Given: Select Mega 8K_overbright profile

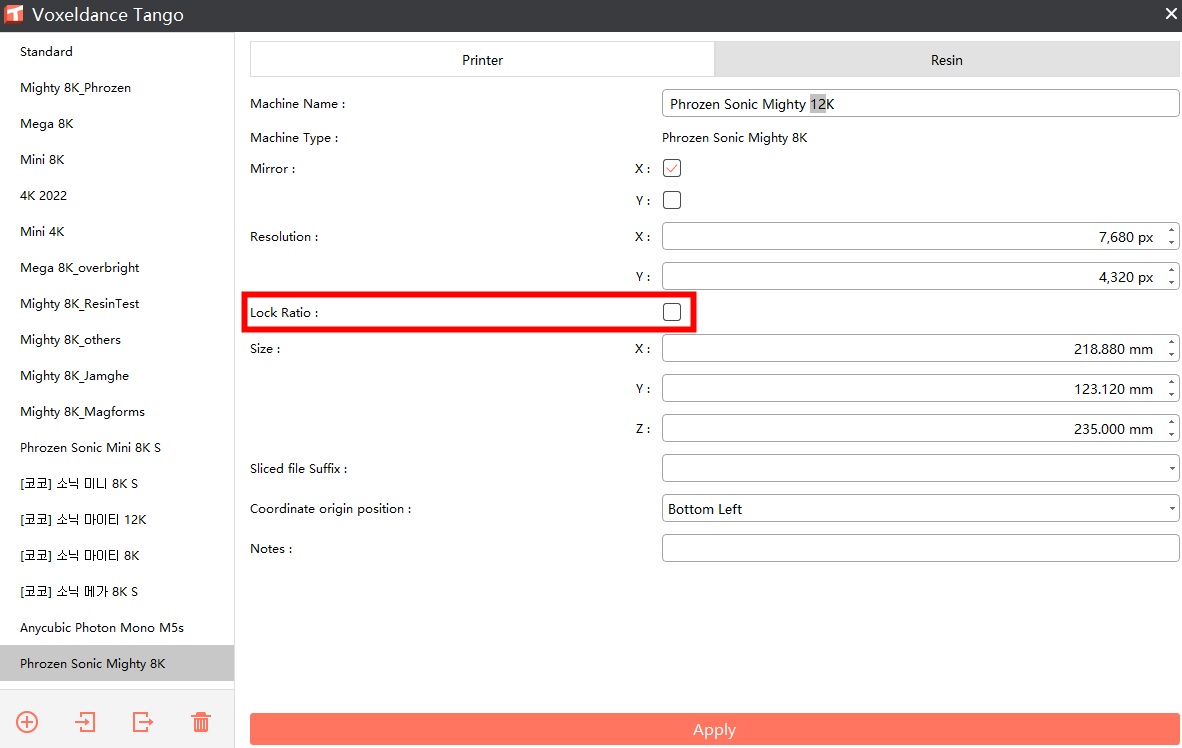Looking at the screenshot, I should (117, 268).
